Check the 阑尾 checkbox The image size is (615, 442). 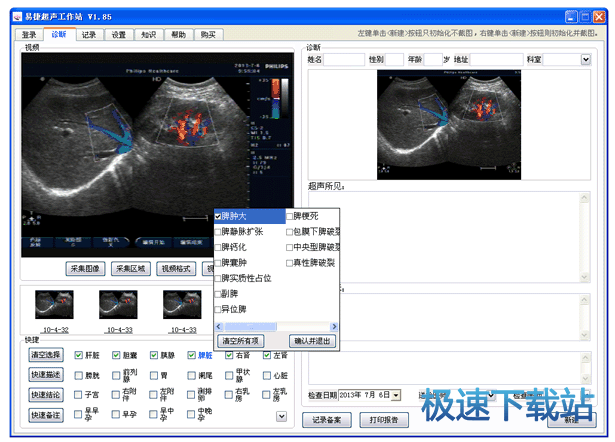click(191, 376)
